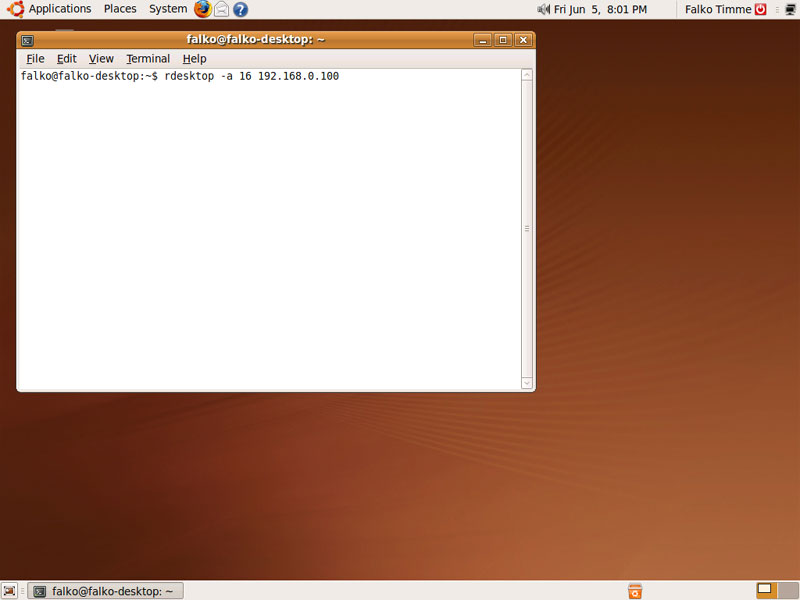Open the terminal Help menu
The image size is (800, 600).
[x=194, y=59]
